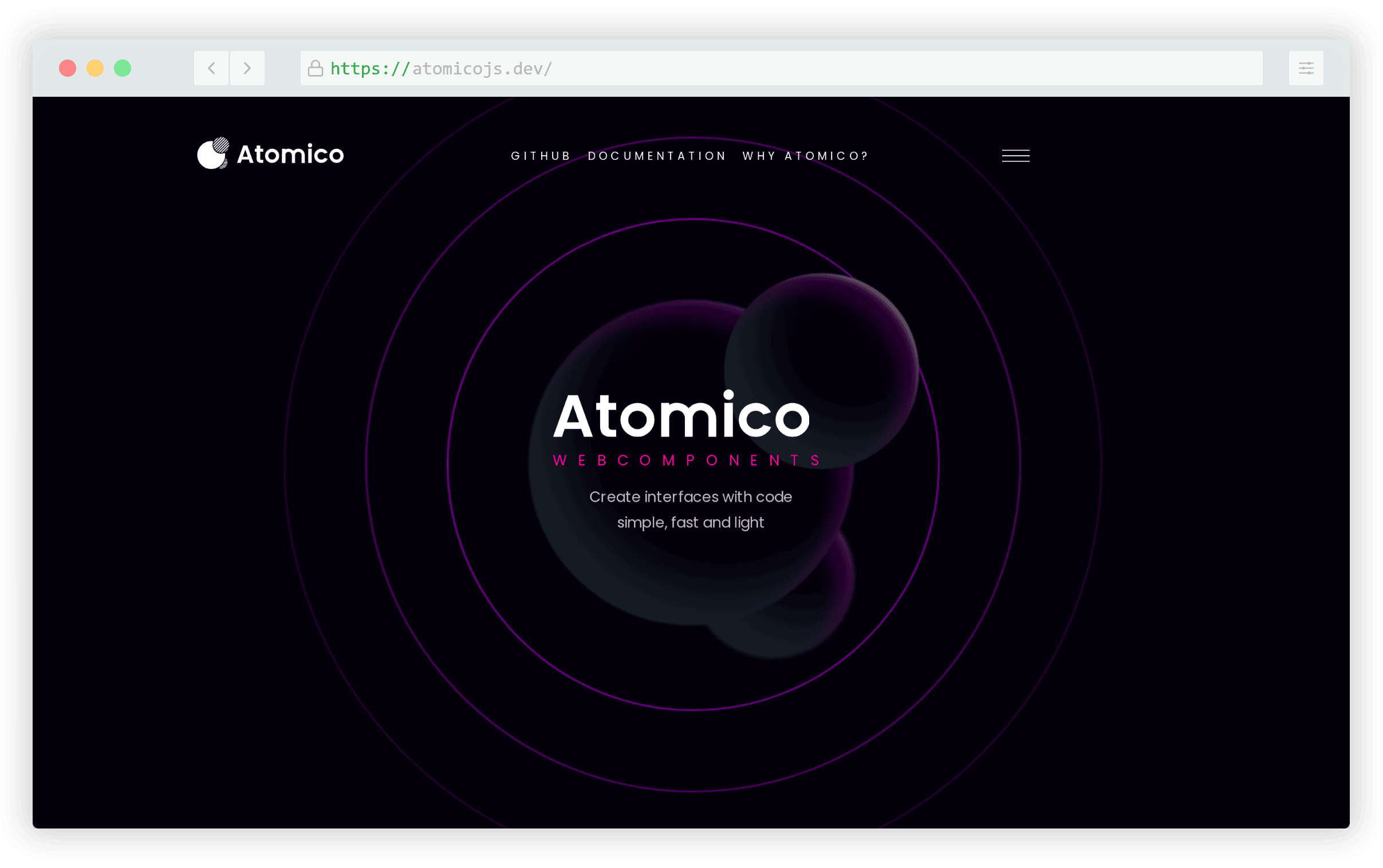Open the DOCUMENTATION page
Image resolution: width=1383 pixels, height=868 pixels.
point(656,156)
